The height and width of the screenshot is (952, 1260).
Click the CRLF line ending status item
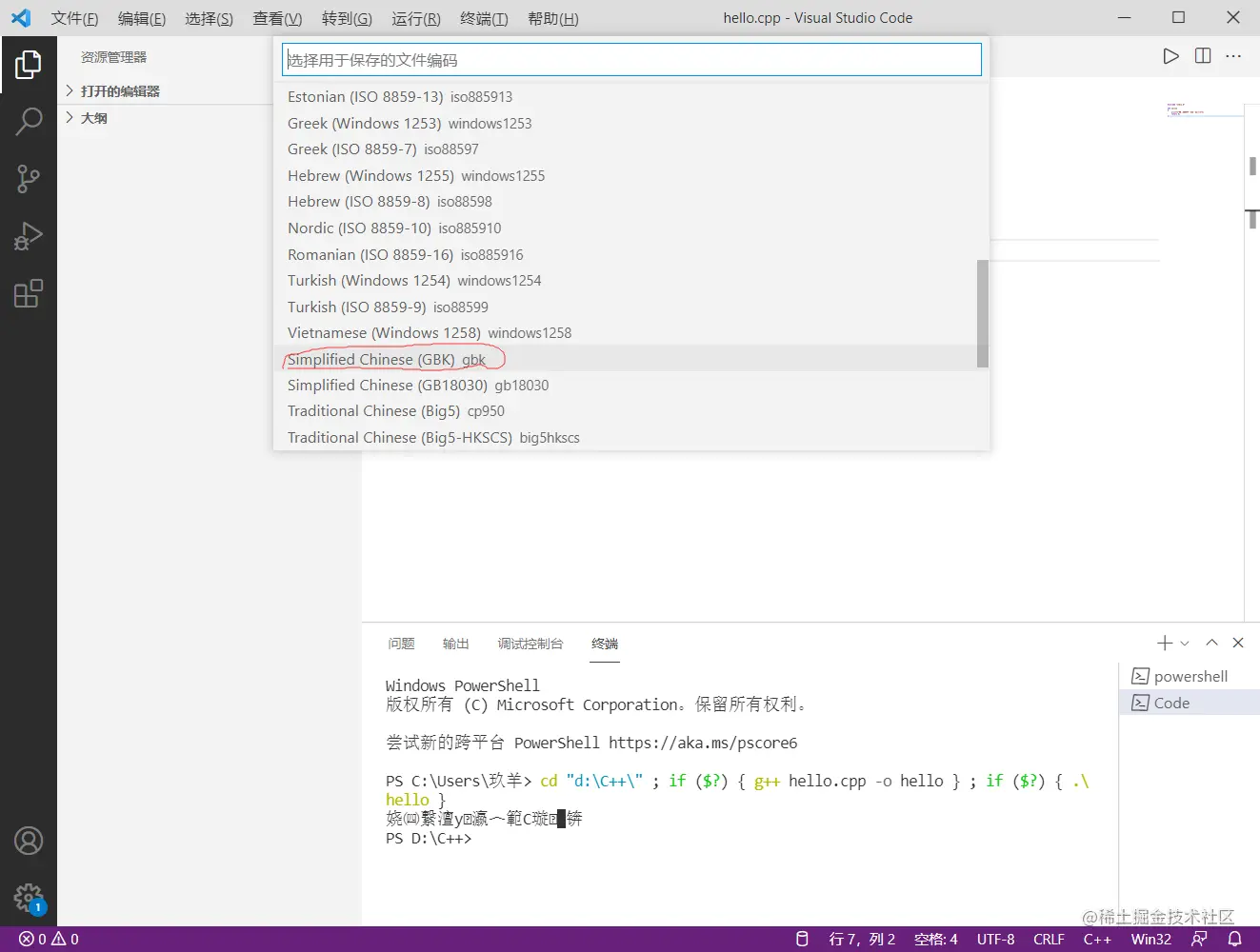(x=1049, y=940)
